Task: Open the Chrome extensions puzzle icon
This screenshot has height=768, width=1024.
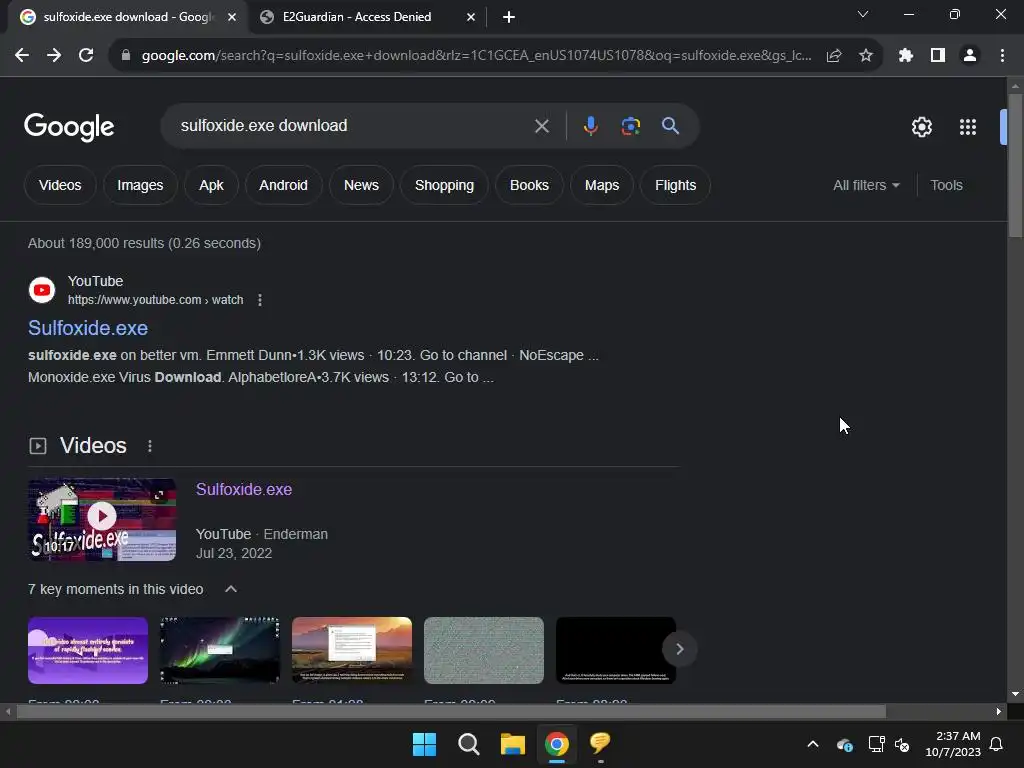Action: tap(906, 56)
